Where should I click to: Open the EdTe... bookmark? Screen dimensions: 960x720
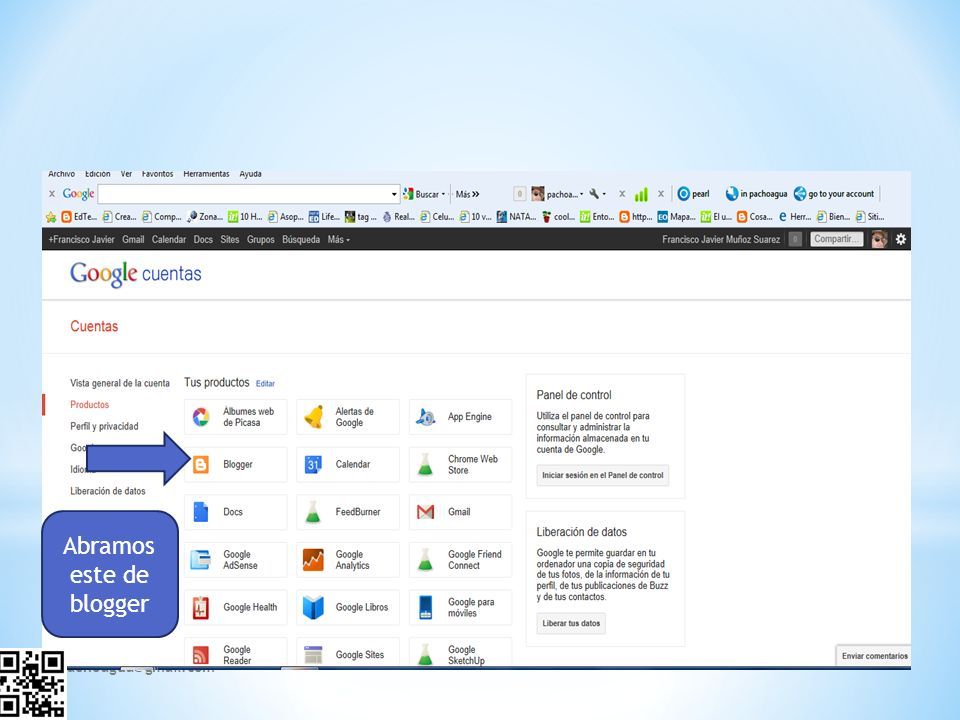[80, 217]
